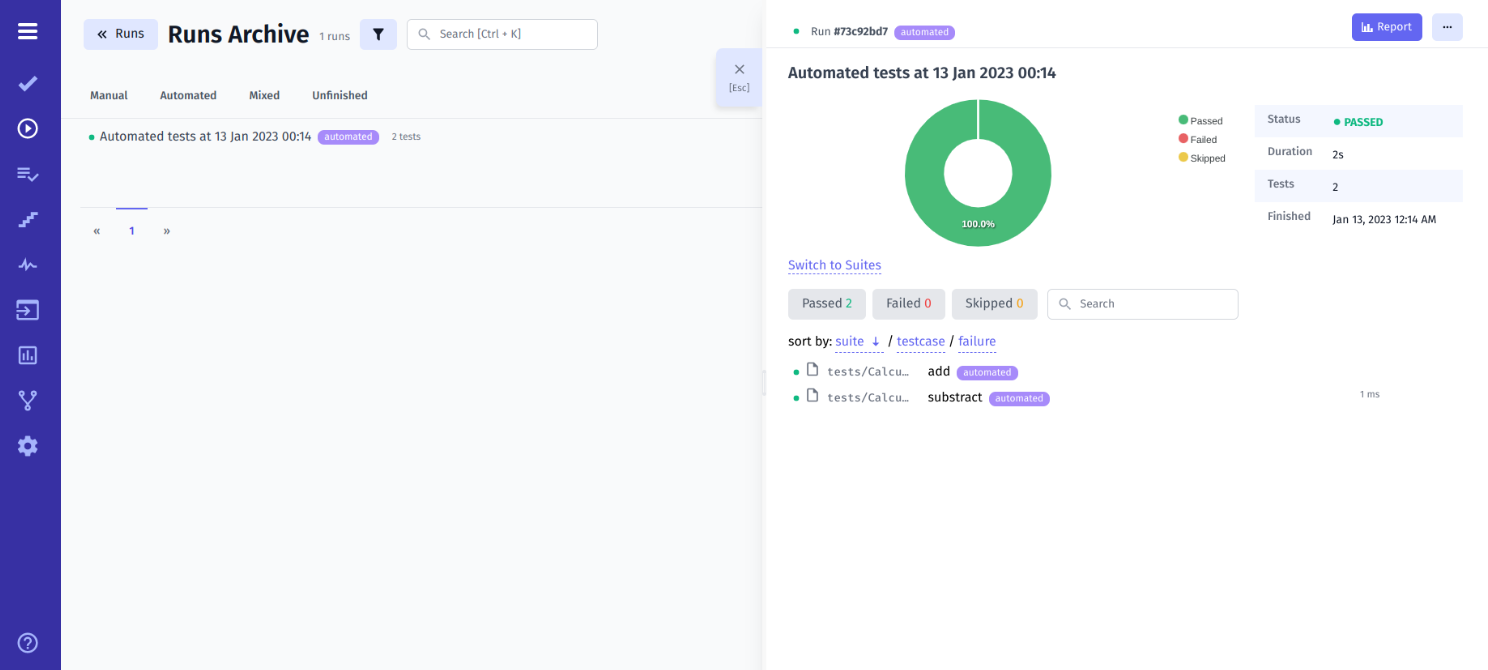Sort results by testcase
Screen dimensions: 1488x670
click(920, 341)
